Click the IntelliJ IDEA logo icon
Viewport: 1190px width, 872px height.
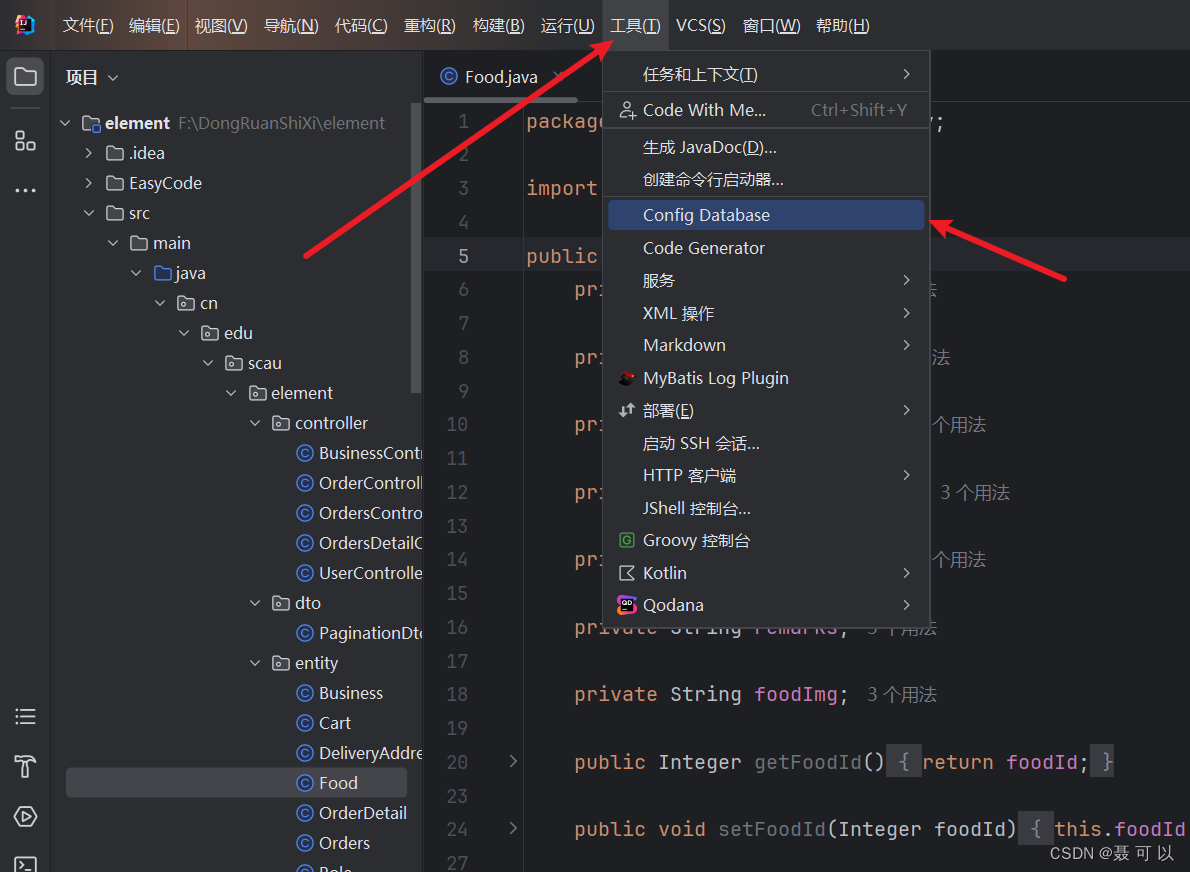coord(25,25)
